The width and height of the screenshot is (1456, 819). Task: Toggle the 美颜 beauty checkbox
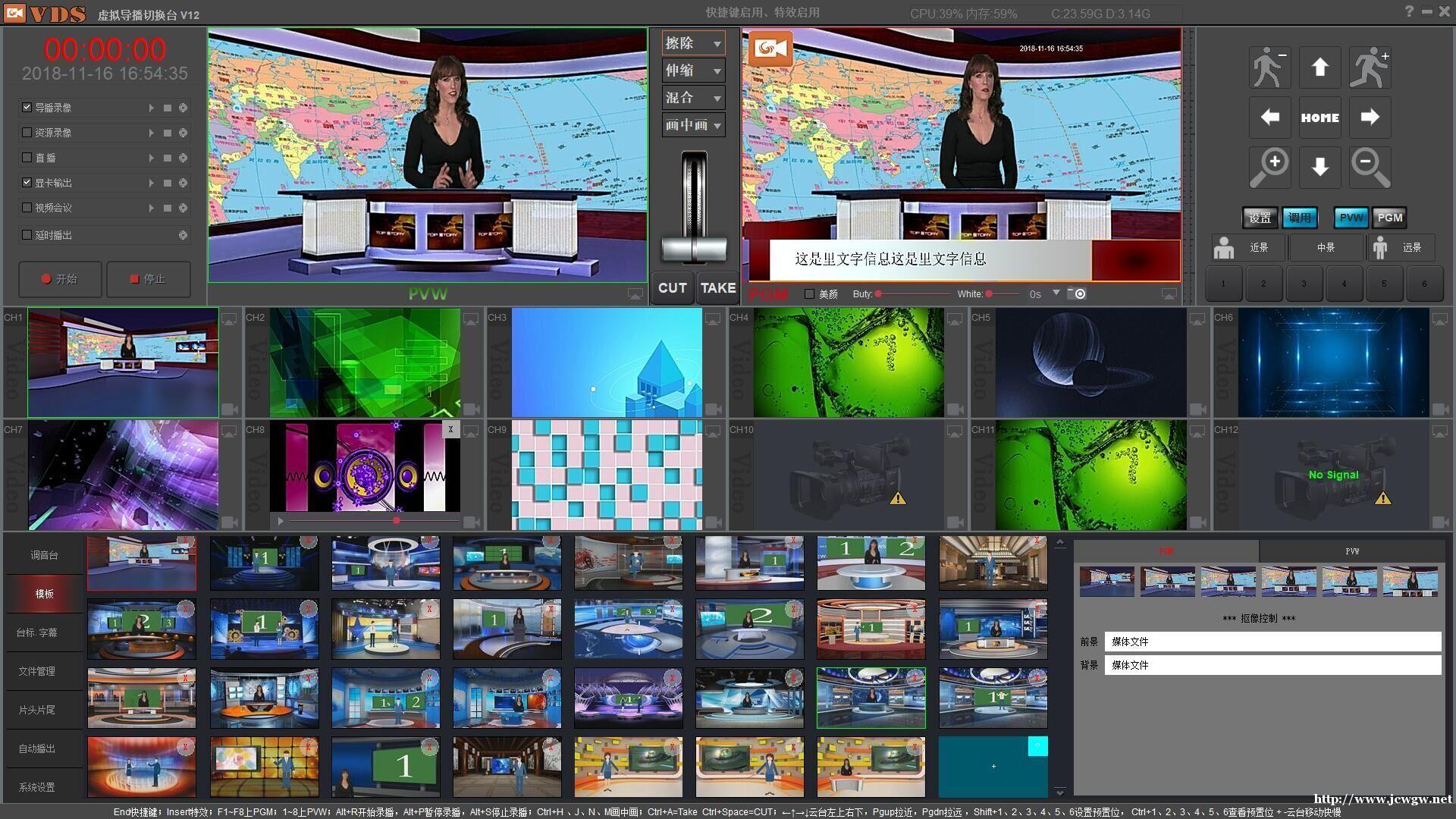[x=810, y=294]
